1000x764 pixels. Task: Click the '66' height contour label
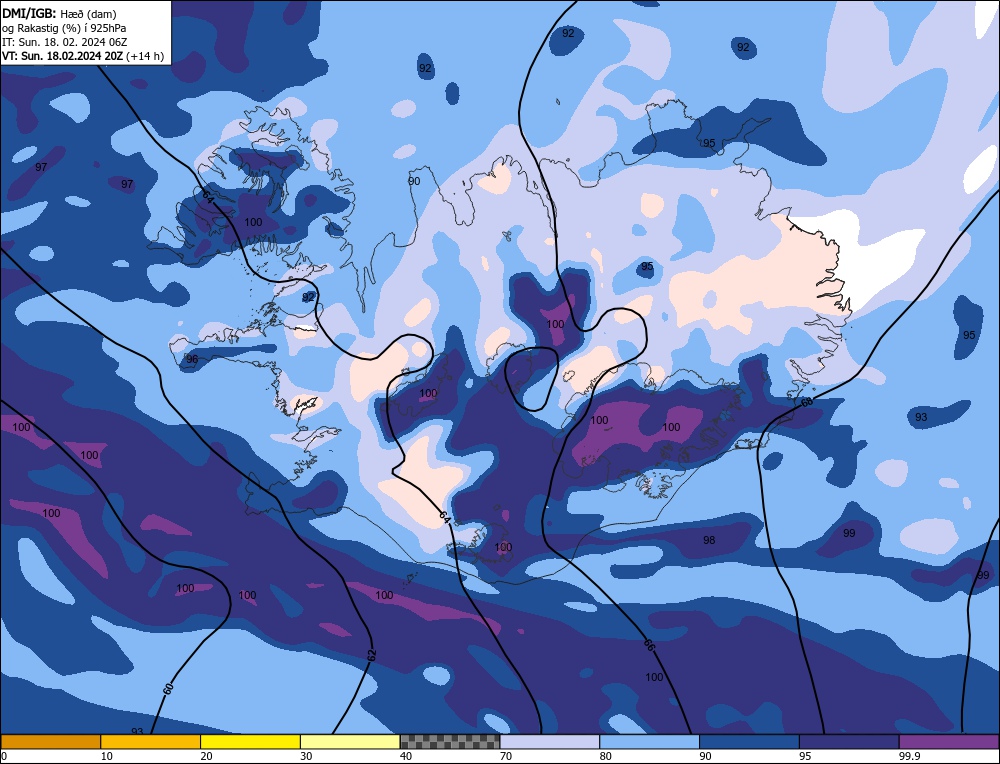(649, 645)
